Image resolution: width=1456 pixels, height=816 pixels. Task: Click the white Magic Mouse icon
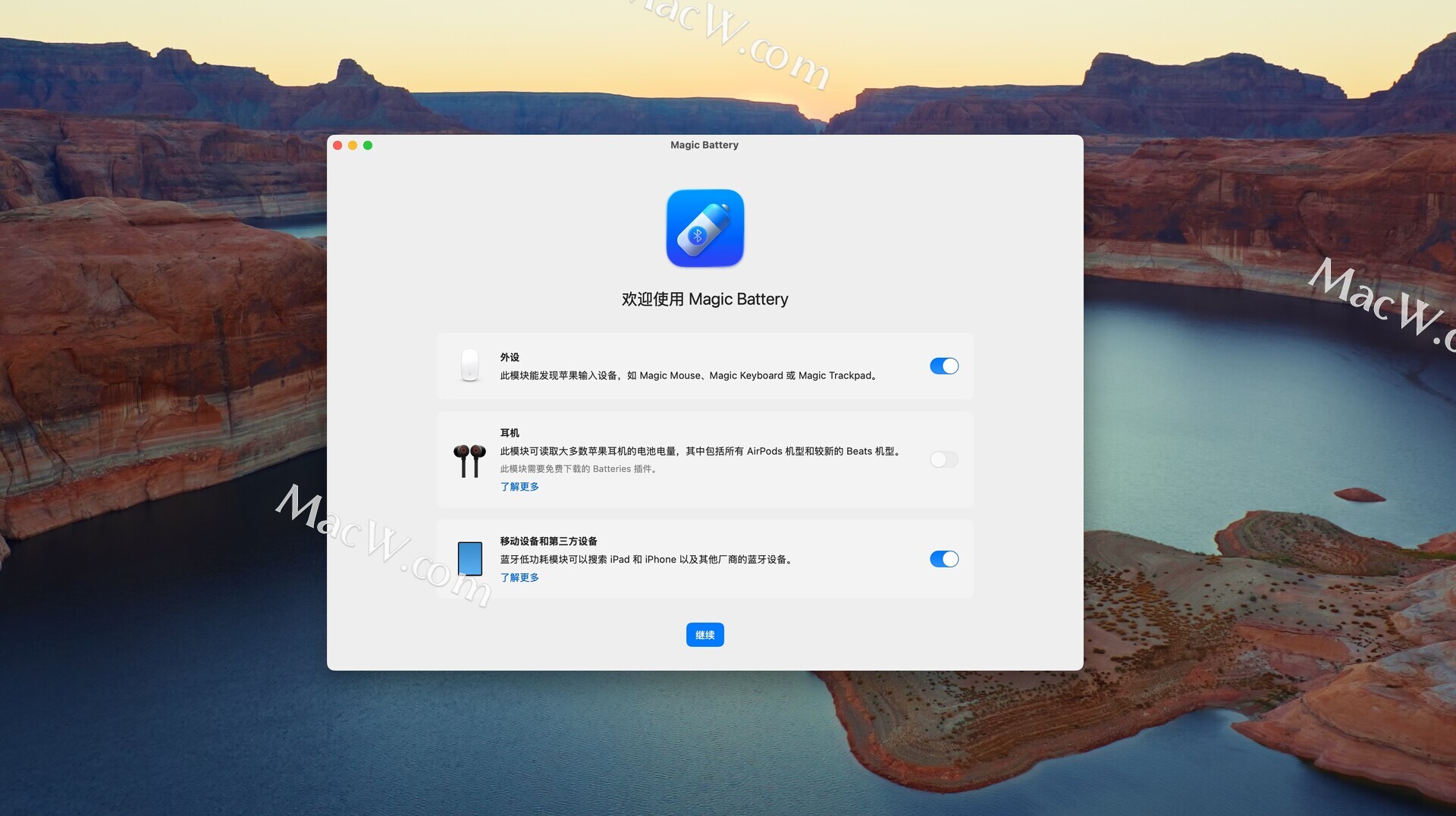[469, 366]
